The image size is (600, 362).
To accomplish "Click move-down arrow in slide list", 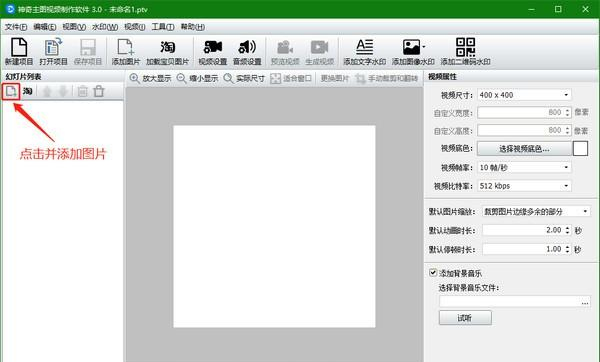I will click(63, 91).
